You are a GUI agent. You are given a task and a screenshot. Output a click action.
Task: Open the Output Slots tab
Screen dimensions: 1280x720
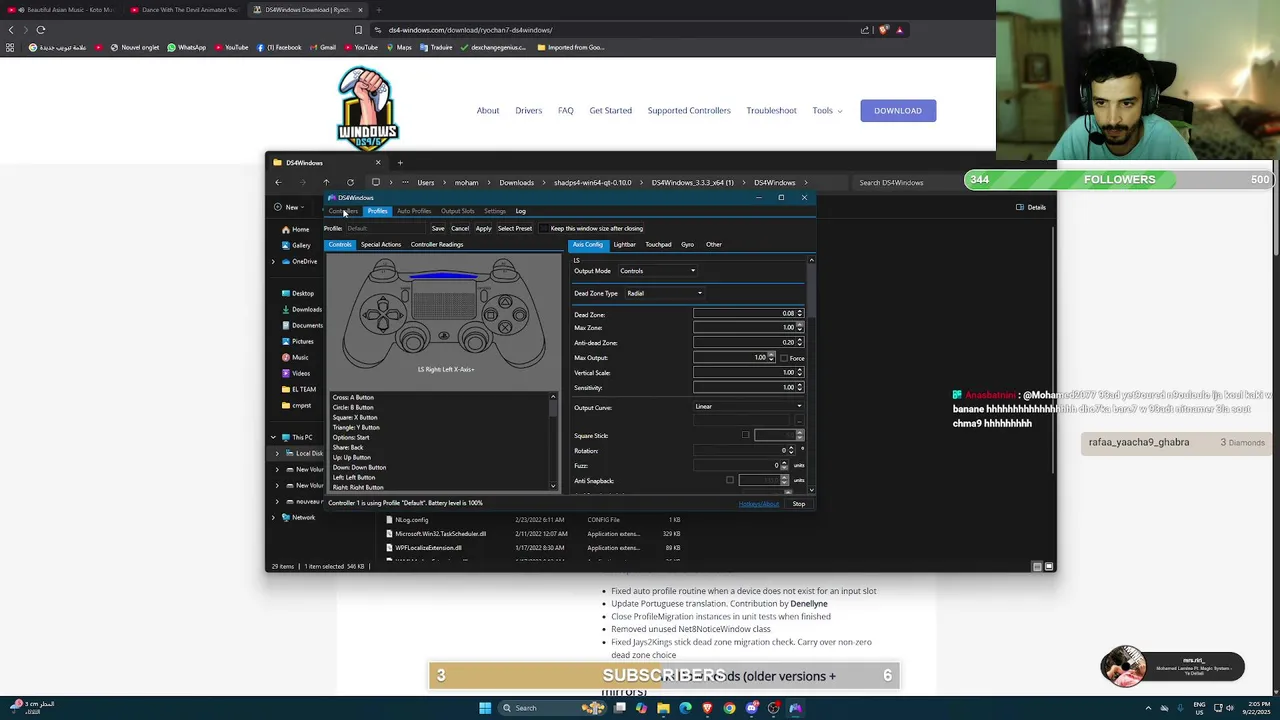tap(458, 211)
